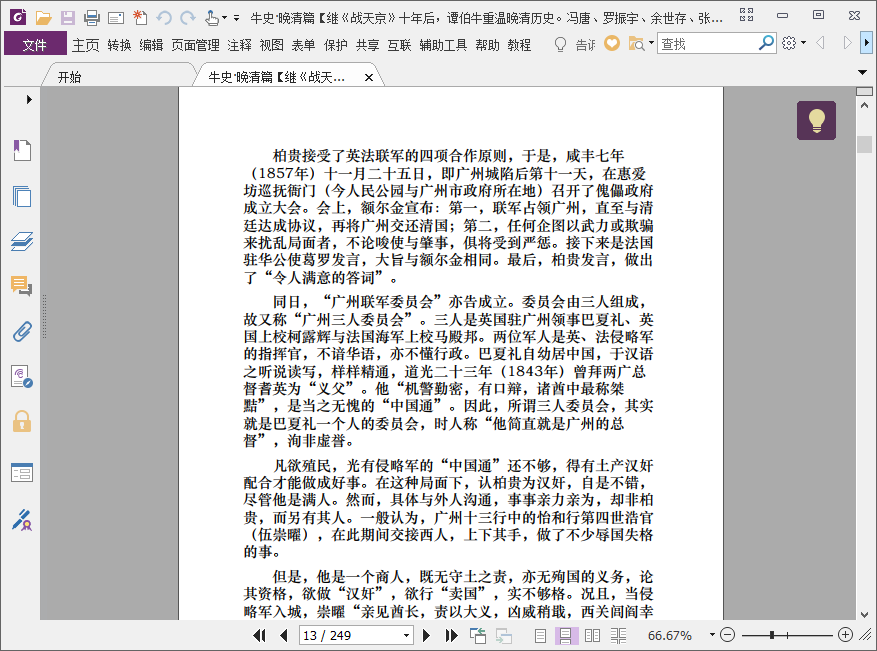This screenshot has width=877, height=651.
Task: Open the page thumbnails panel
Action: tap(22, 196)
